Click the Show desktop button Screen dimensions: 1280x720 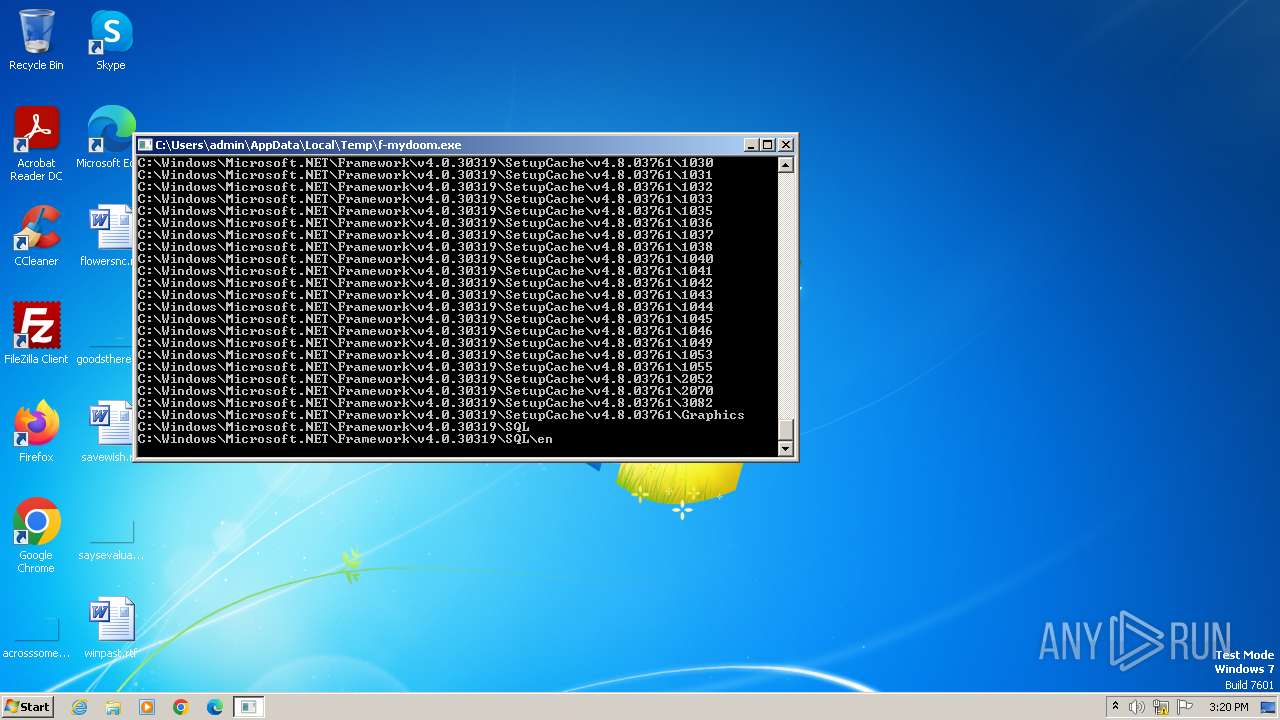[x=1269, y=707]
